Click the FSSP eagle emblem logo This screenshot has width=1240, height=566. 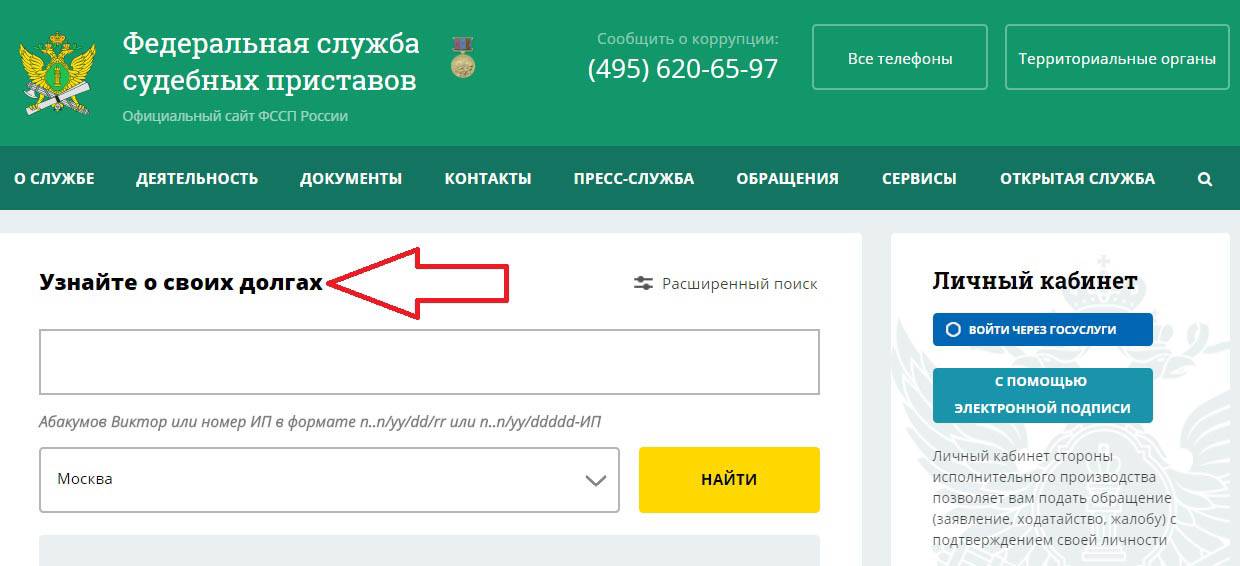[x=57, y=75]
